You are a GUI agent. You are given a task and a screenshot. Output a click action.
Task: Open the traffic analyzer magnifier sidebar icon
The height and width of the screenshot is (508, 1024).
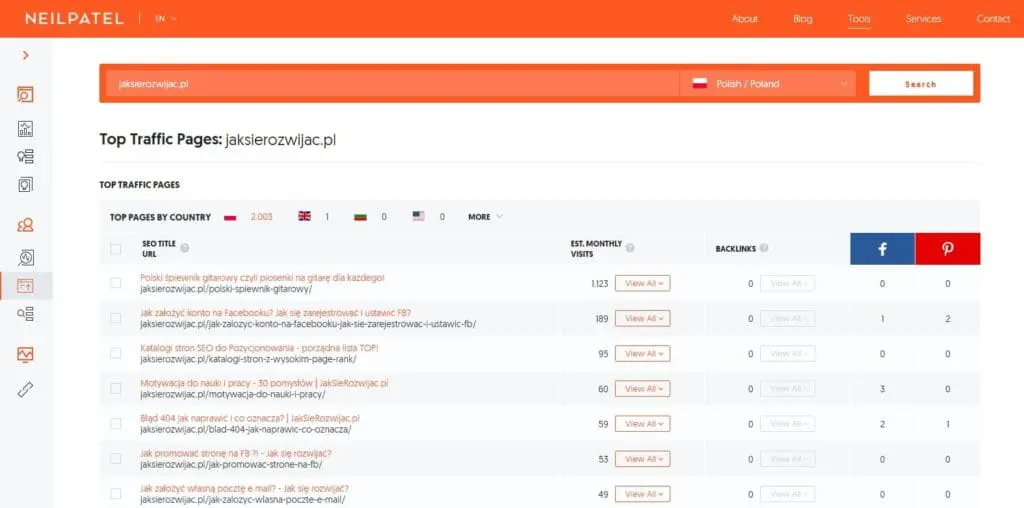pos(25,257)
